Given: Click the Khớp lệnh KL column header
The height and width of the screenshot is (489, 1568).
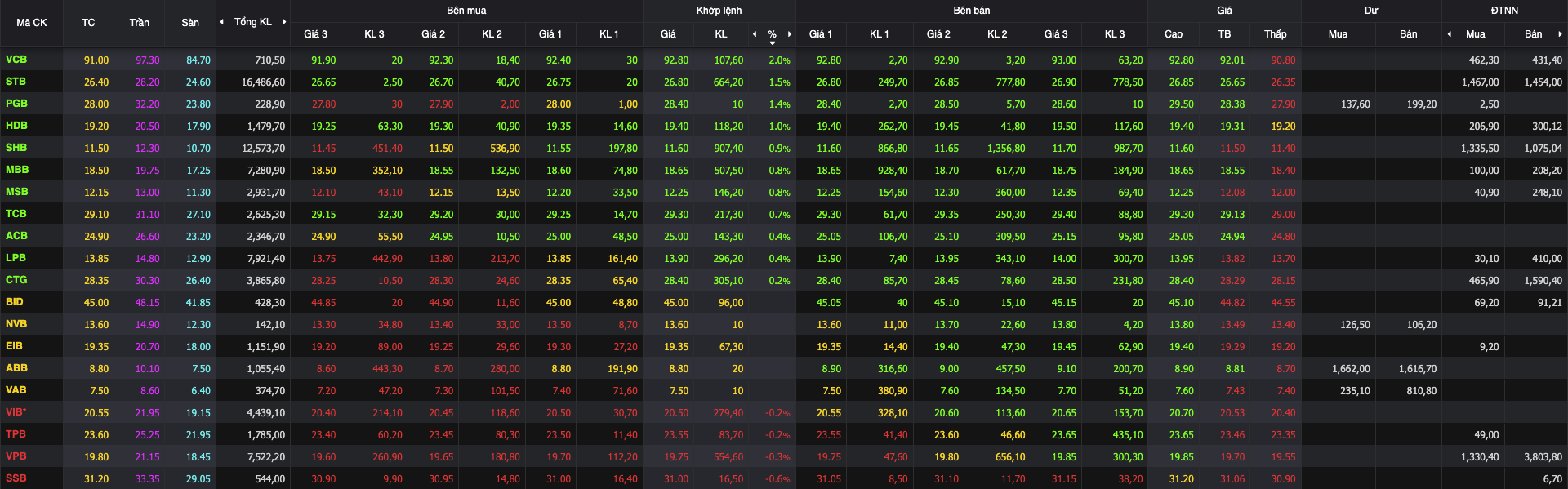Looking at the screenshot, I should pos(721,34).
